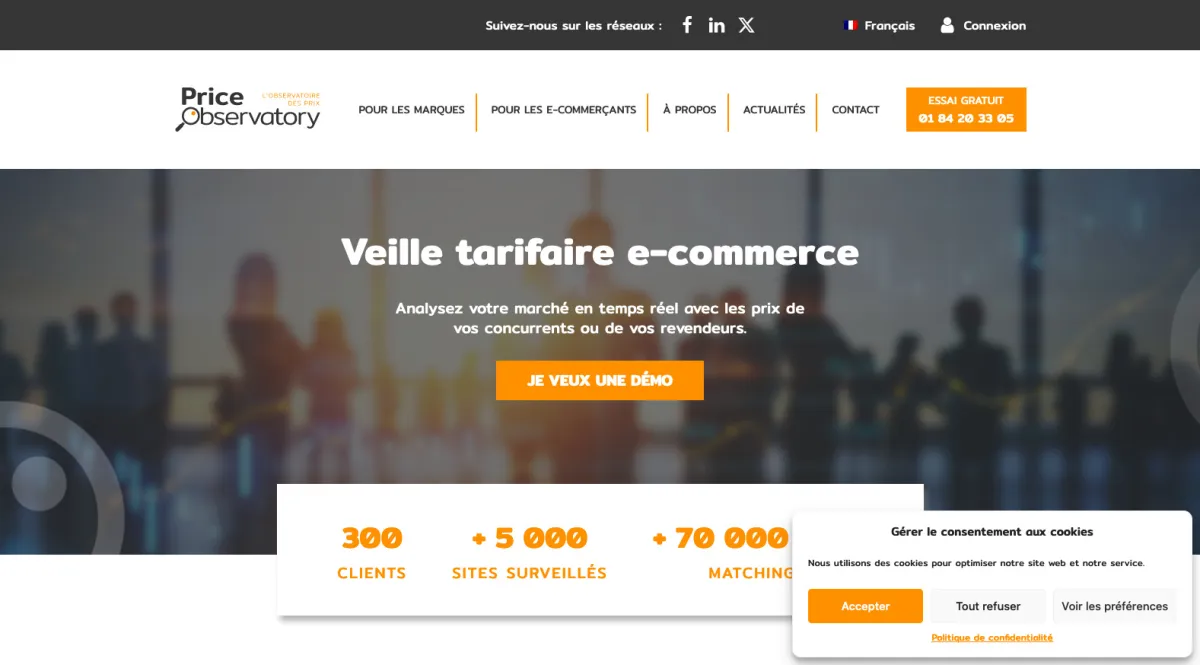Open the Pour les e-commerçants menu
Viewport: 1200px width, 665px height.
tap(563, 110)
